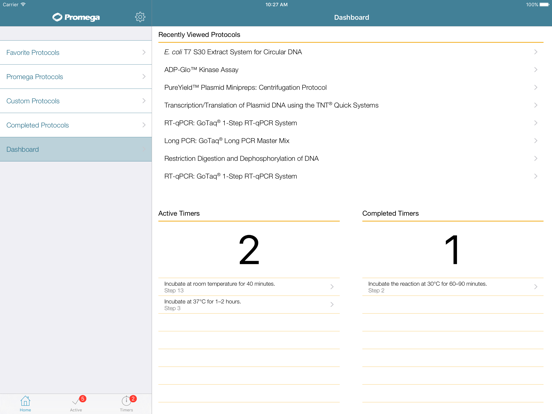Click the Recently Viewed Protocols heading
552x414 pixels.
(199, 35)
